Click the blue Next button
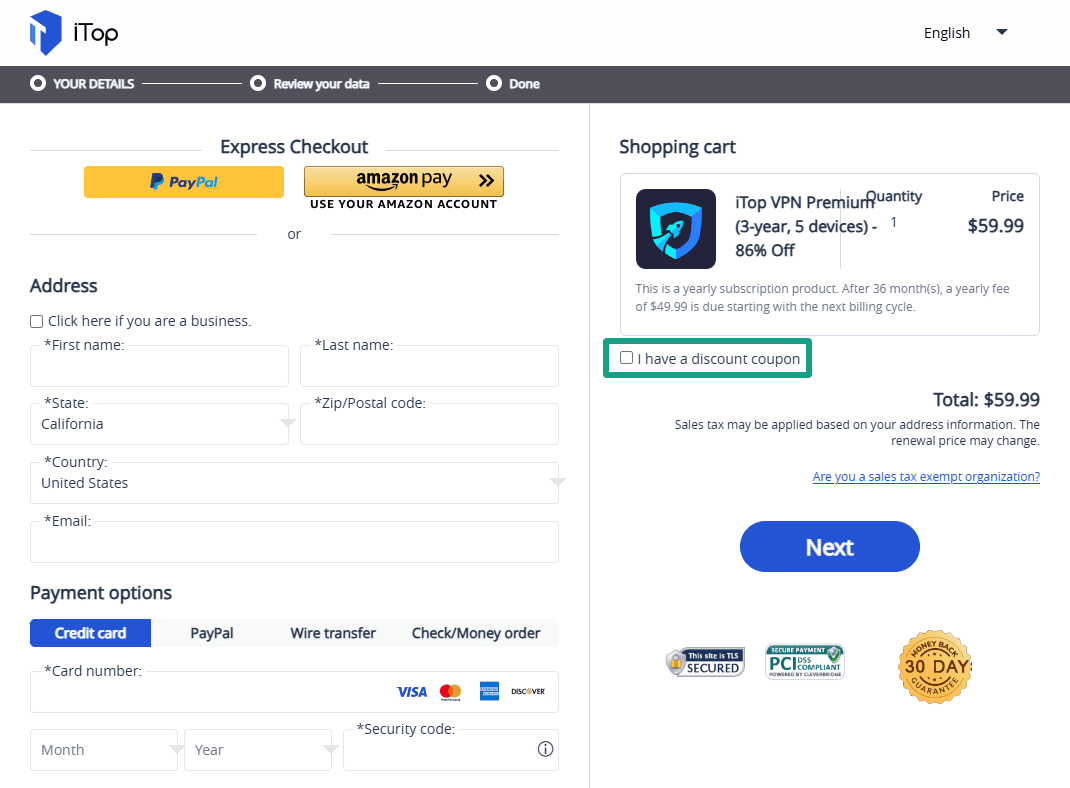1070x788 pixels. pos(830,546)
